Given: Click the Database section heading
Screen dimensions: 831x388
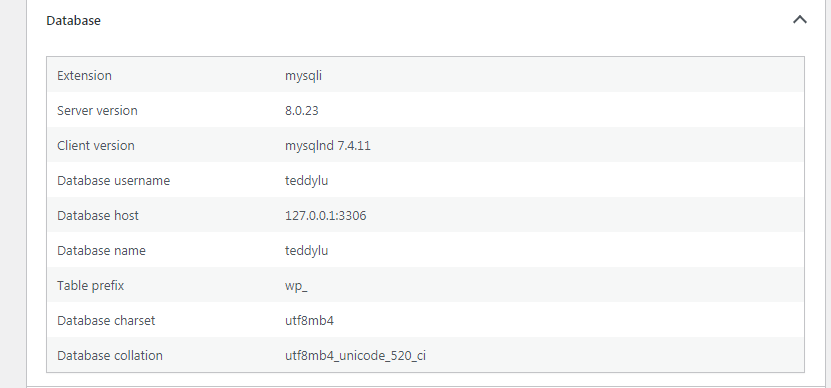Looking at the screenshot, I should 73,21.
